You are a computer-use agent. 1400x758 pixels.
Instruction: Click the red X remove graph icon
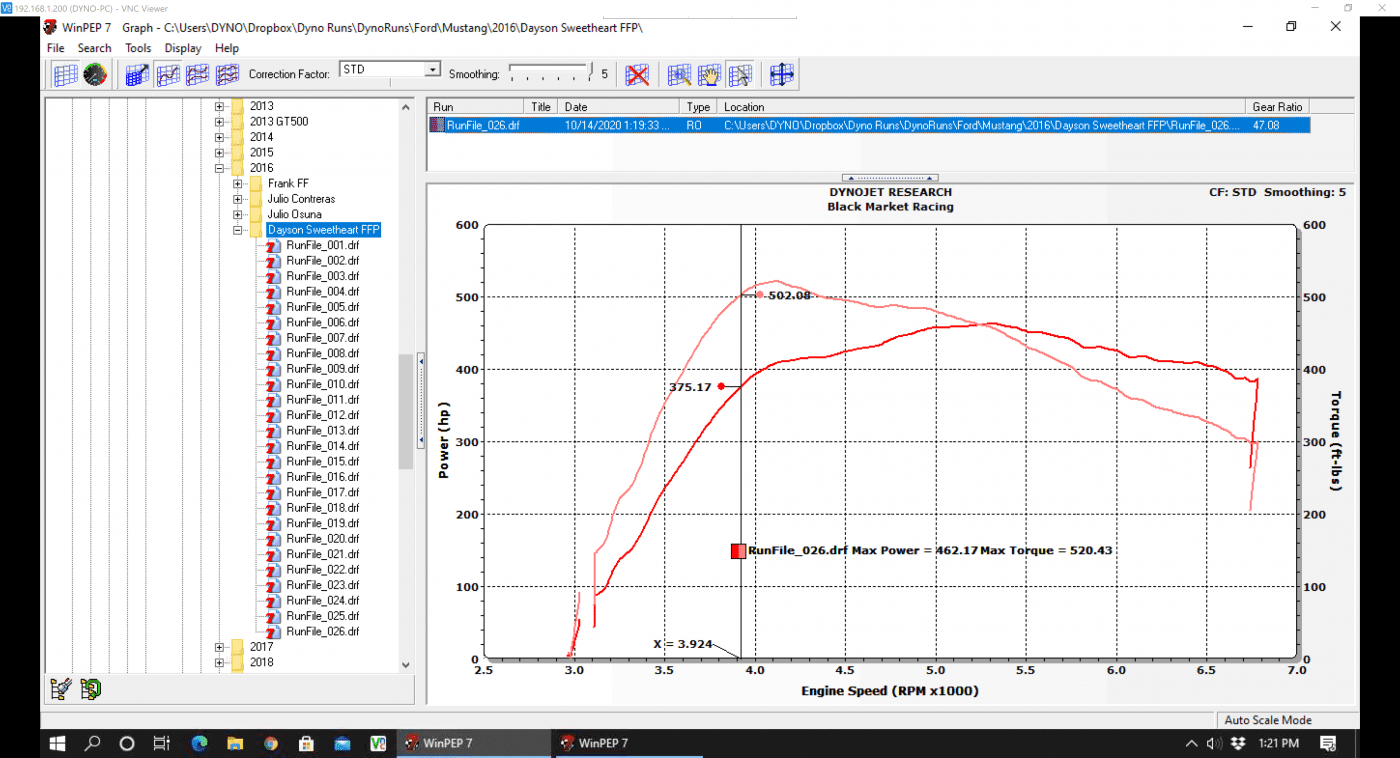637,74
